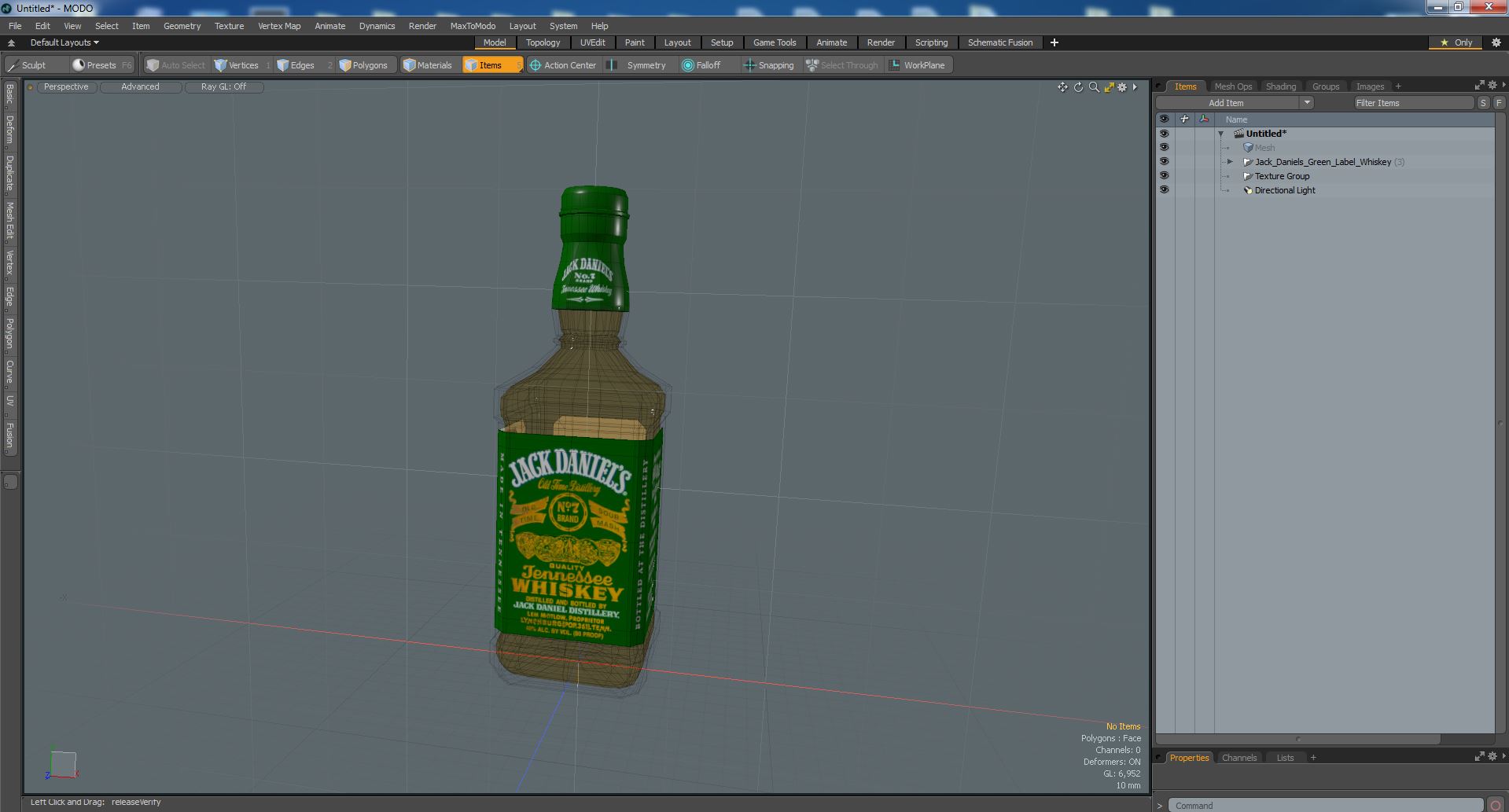This screenshot has width=1509, height=812.
Task: Open the MaxToModo menu
Action: (x=473, y=26)
